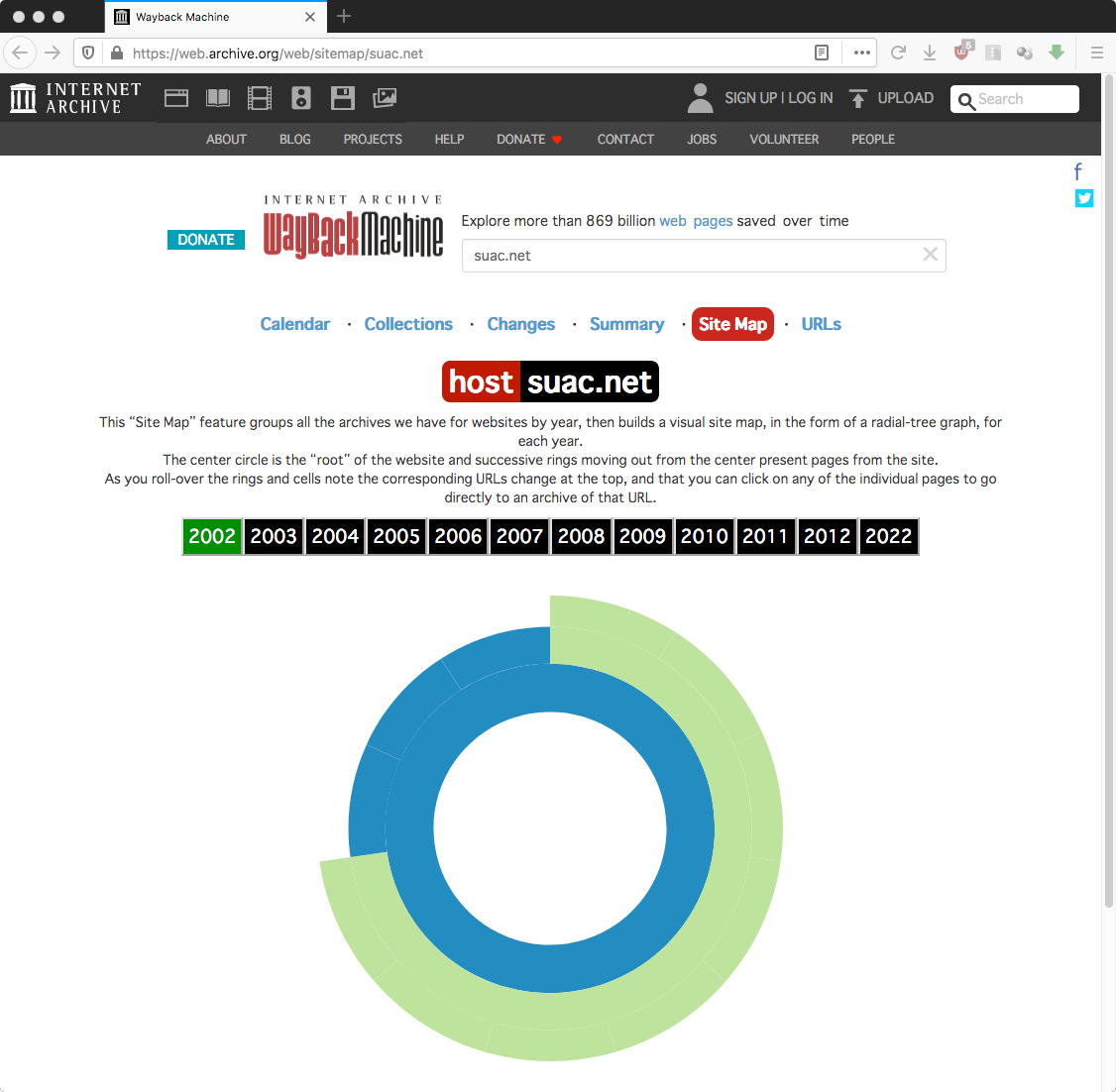Click the upload arrow icon
Viewport: 1116px width, 1092px height.
pyautogui.click(x=858, y=98)
